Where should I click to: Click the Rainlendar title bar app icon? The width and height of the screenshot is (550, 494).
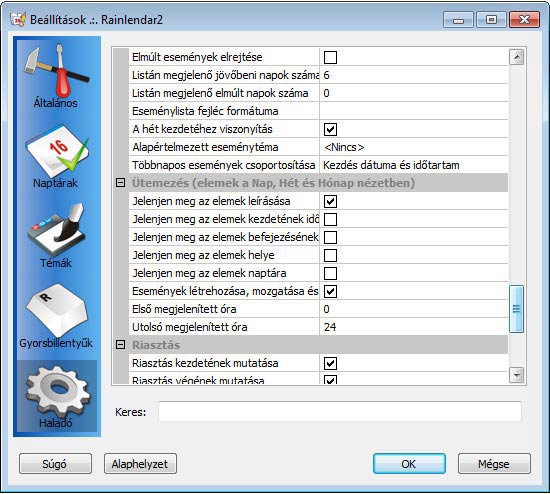18,19
